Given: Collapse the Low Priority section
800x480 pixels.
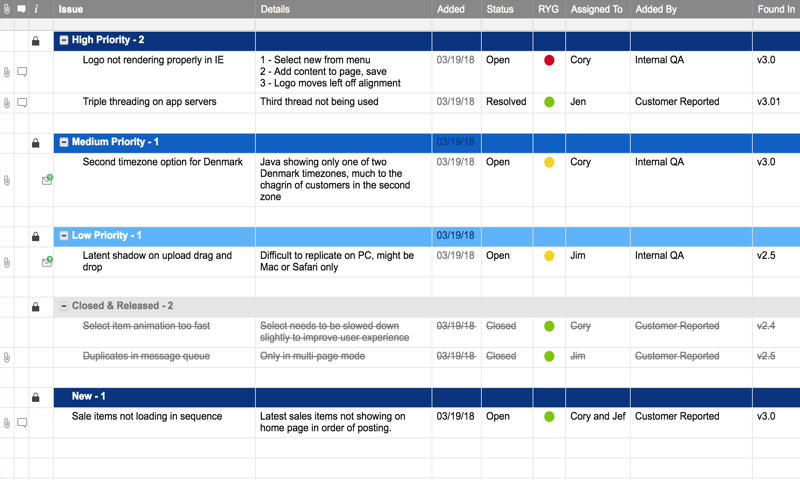Looking at the screenshot, I should click(64, 236).
